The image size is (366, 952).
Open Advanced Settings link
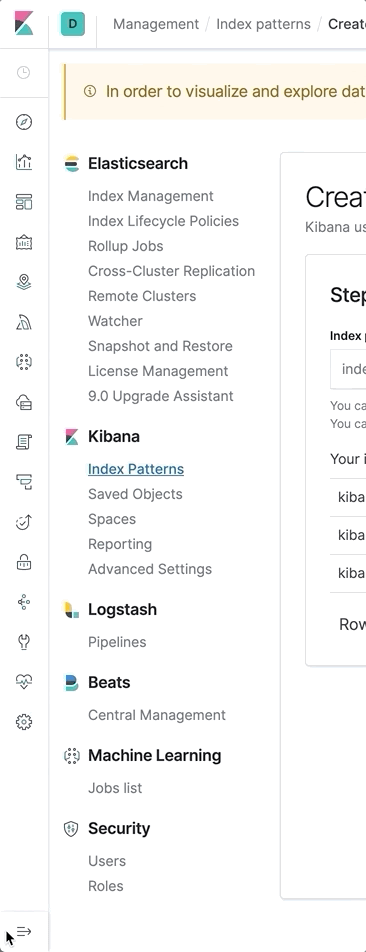[150, 569]
